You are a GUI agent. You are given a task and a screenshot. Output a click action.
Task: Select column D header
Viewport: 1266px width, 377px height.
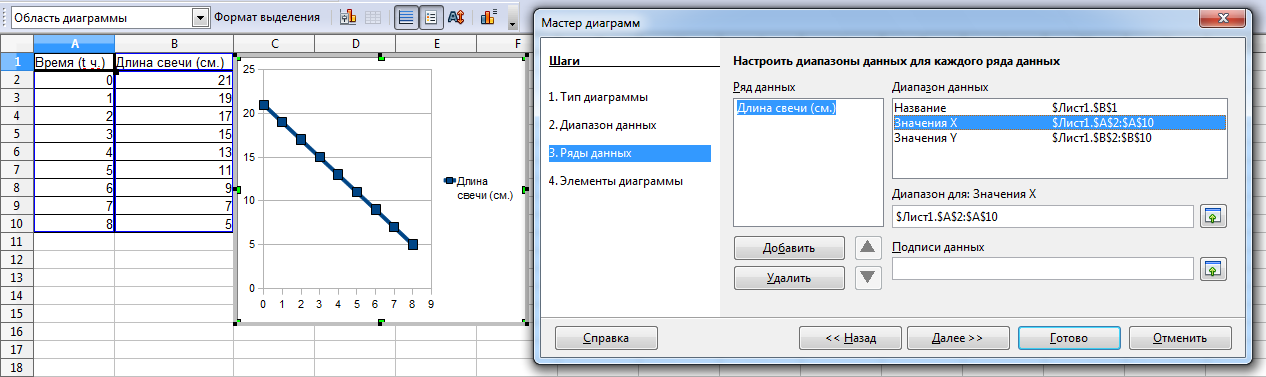coord(355,45)
